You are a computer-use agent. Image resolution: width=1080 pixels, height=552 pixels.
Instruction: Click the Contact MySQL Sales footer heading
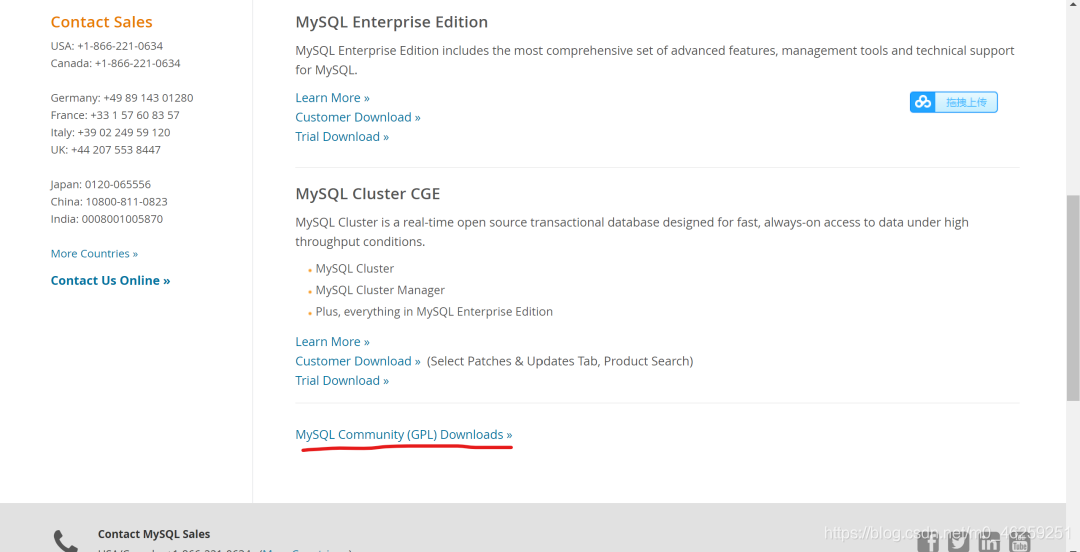click(154, 534)
